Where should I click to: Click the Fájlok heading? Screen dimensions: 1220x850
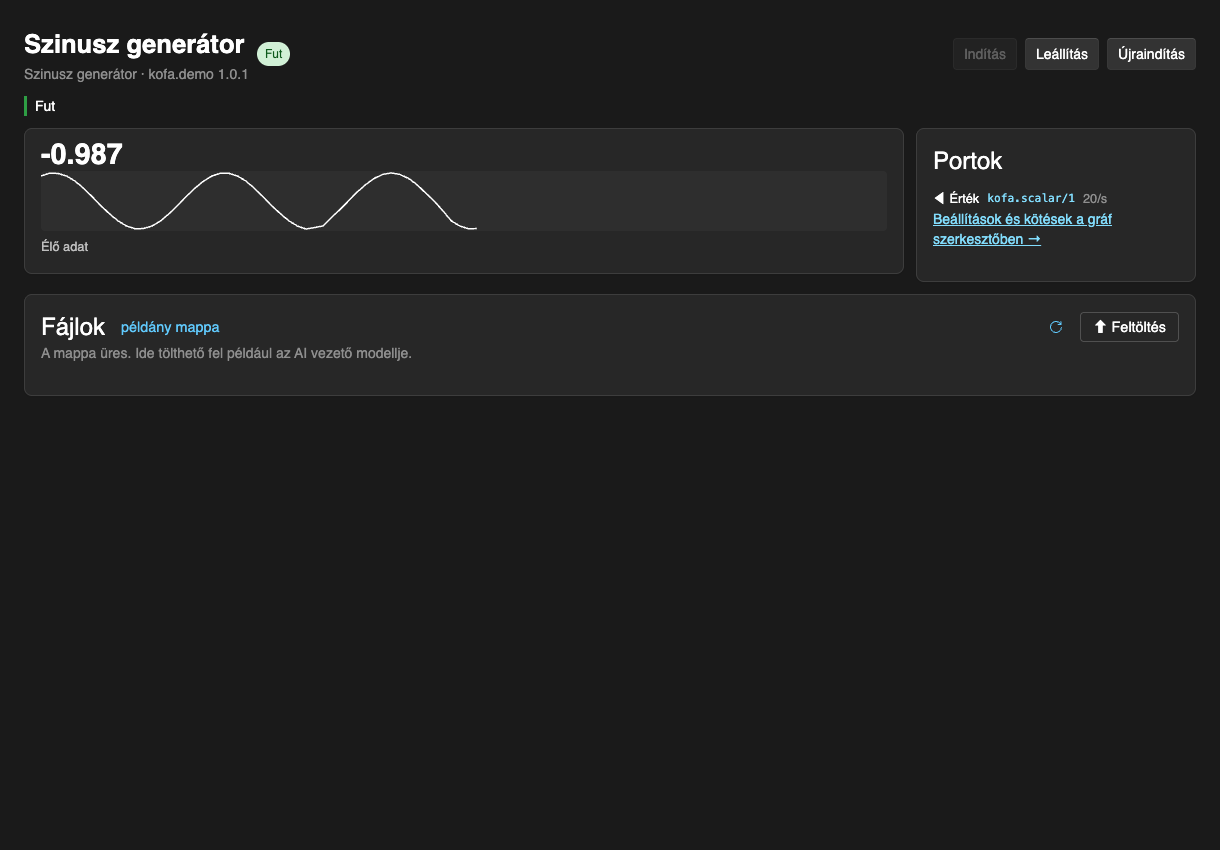point(73,327)
